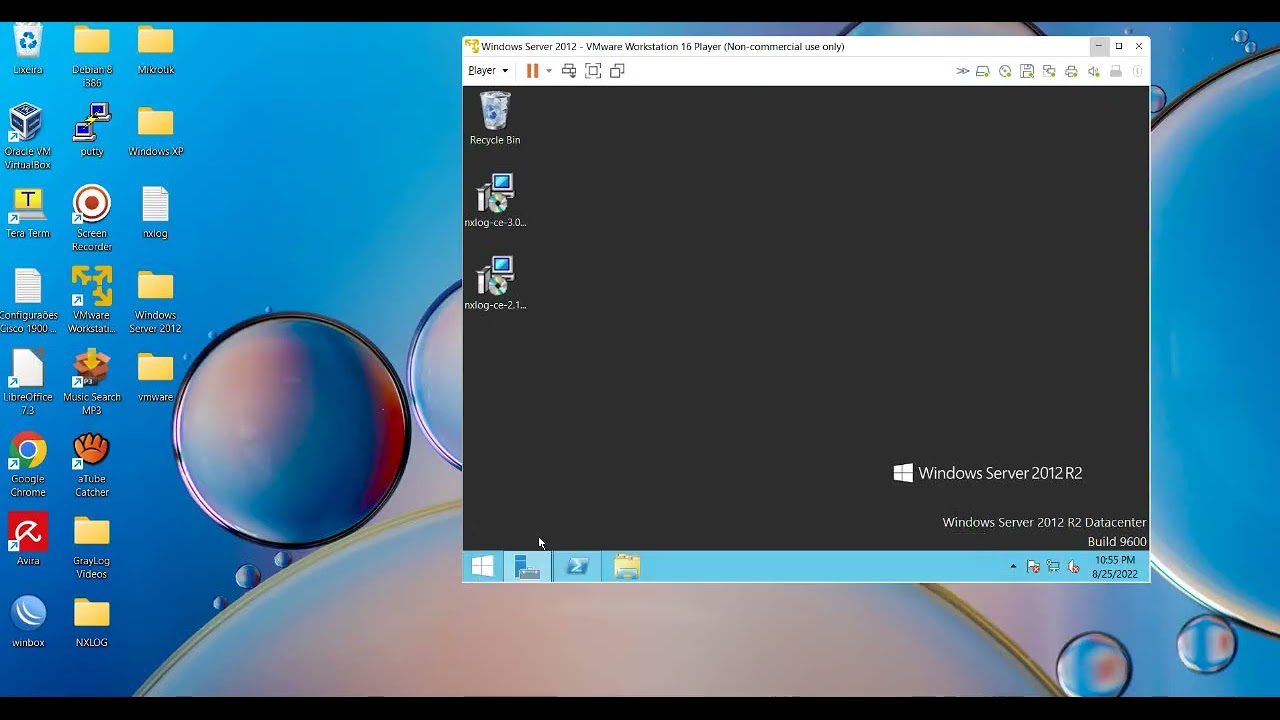This screenshot has height=720, width=1280.
Task: Select the LibreOffice 7.3 shortcut
Action: click(28, 383)
